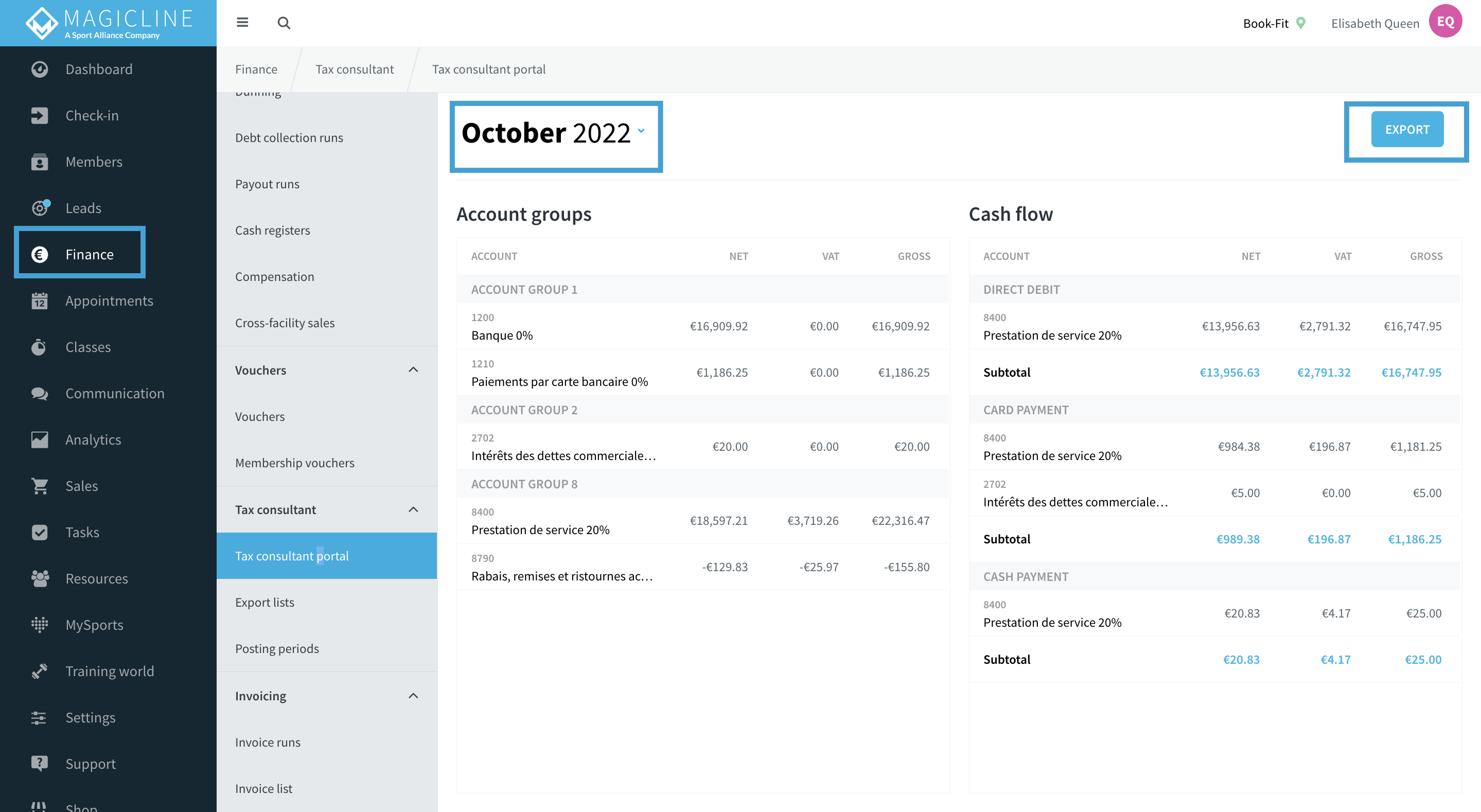Click Cash Payment Prestation de service net €20.83

click(x=1241, y=613)
